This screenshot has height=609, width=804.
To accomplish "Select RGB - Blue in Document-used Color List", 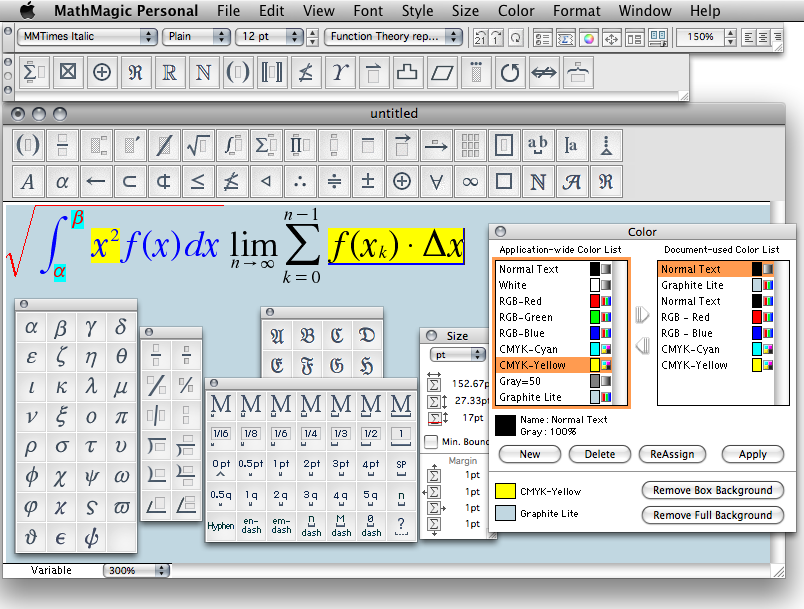I will pos(716,333).
